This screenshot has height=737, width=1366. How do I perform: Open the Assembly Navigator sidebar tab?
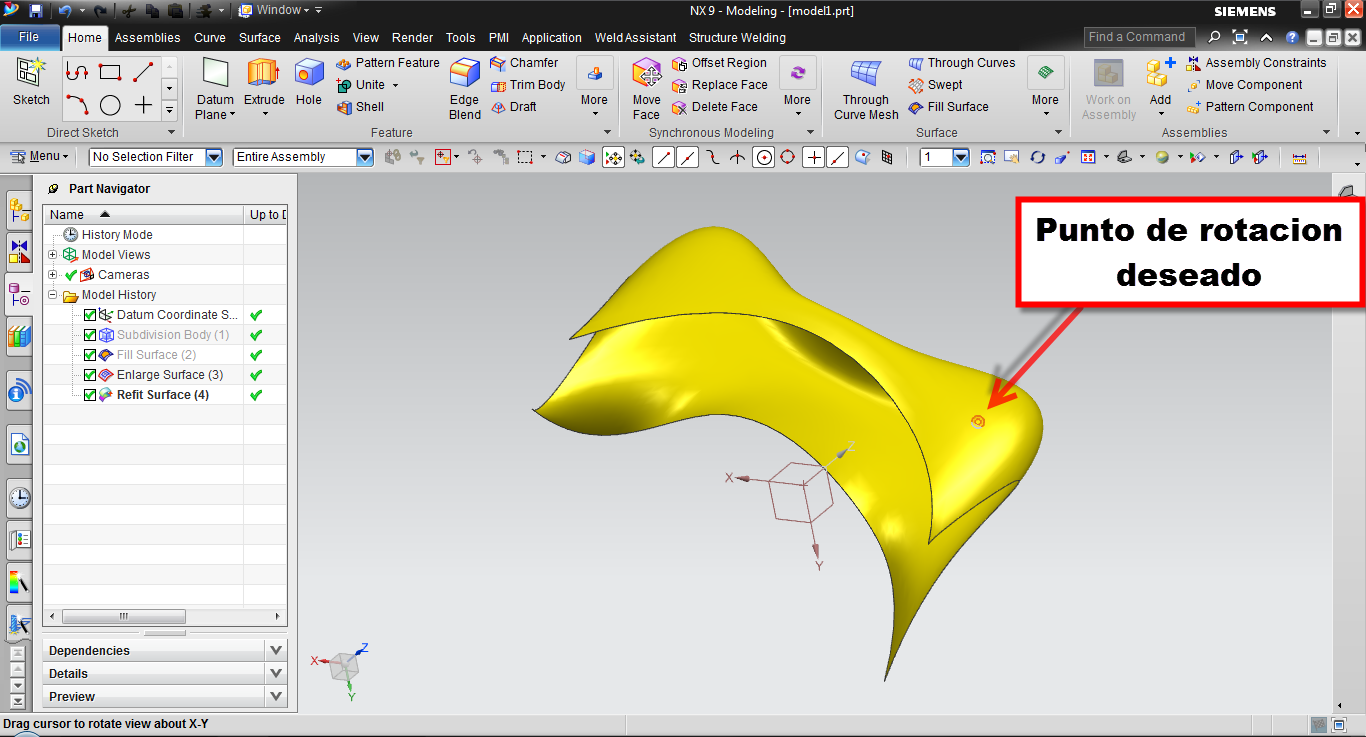[x=19, y=210]
